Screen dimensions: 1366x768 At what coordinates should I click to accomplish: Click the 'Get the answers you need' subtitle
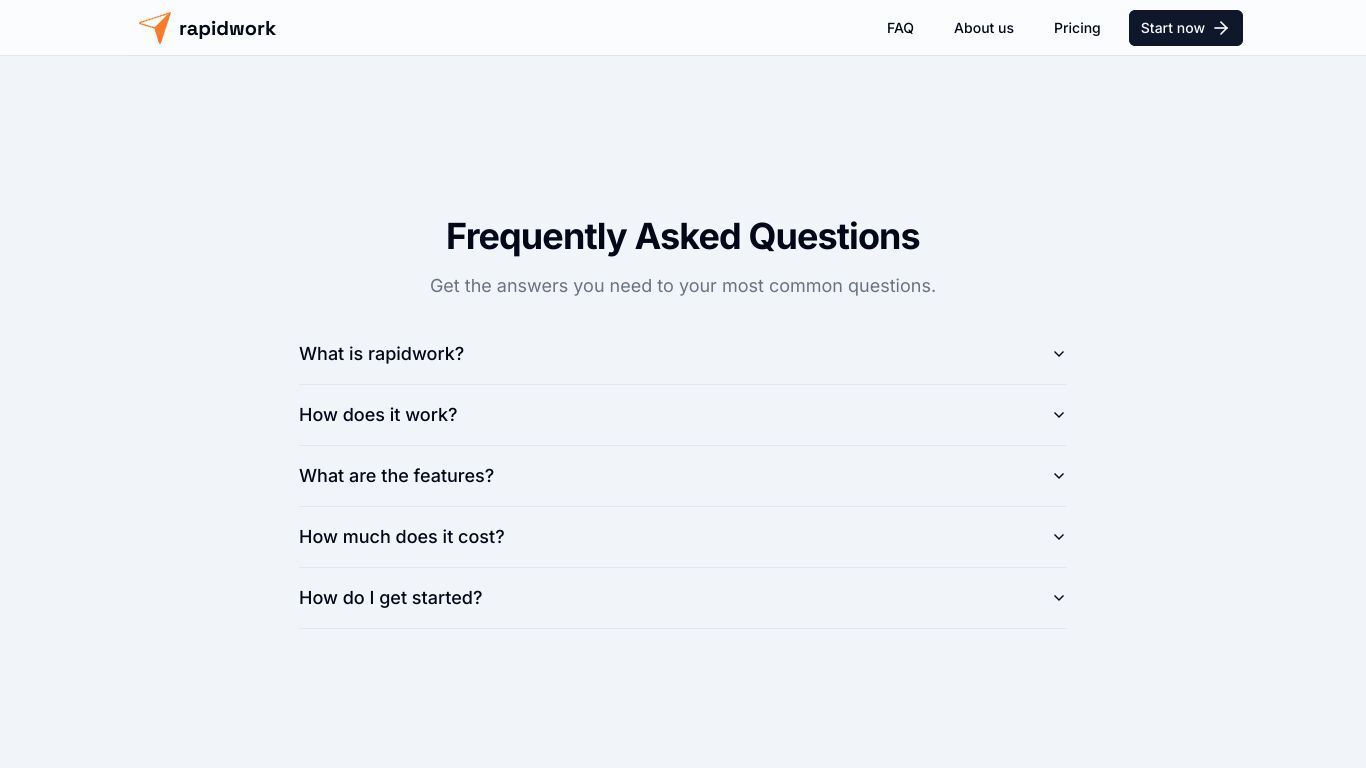(683, 286)
